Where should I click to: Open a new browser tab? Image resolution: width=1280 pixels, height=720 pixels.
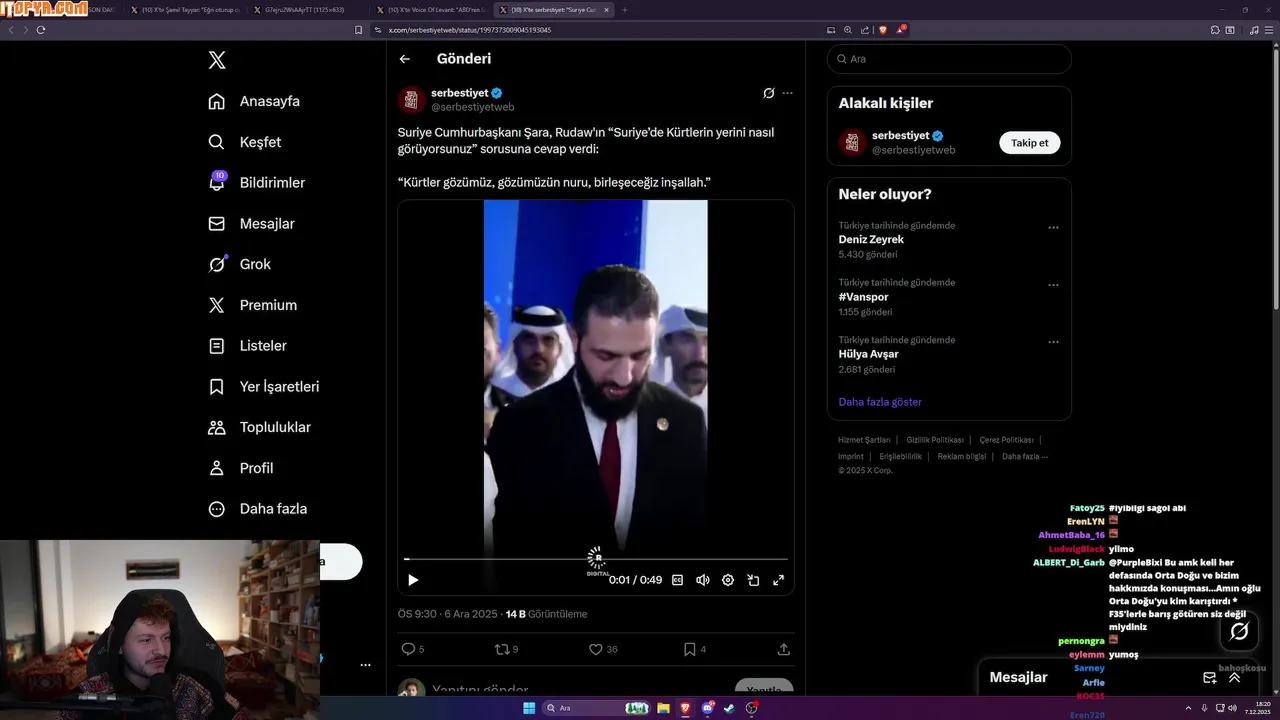(625, 9)
